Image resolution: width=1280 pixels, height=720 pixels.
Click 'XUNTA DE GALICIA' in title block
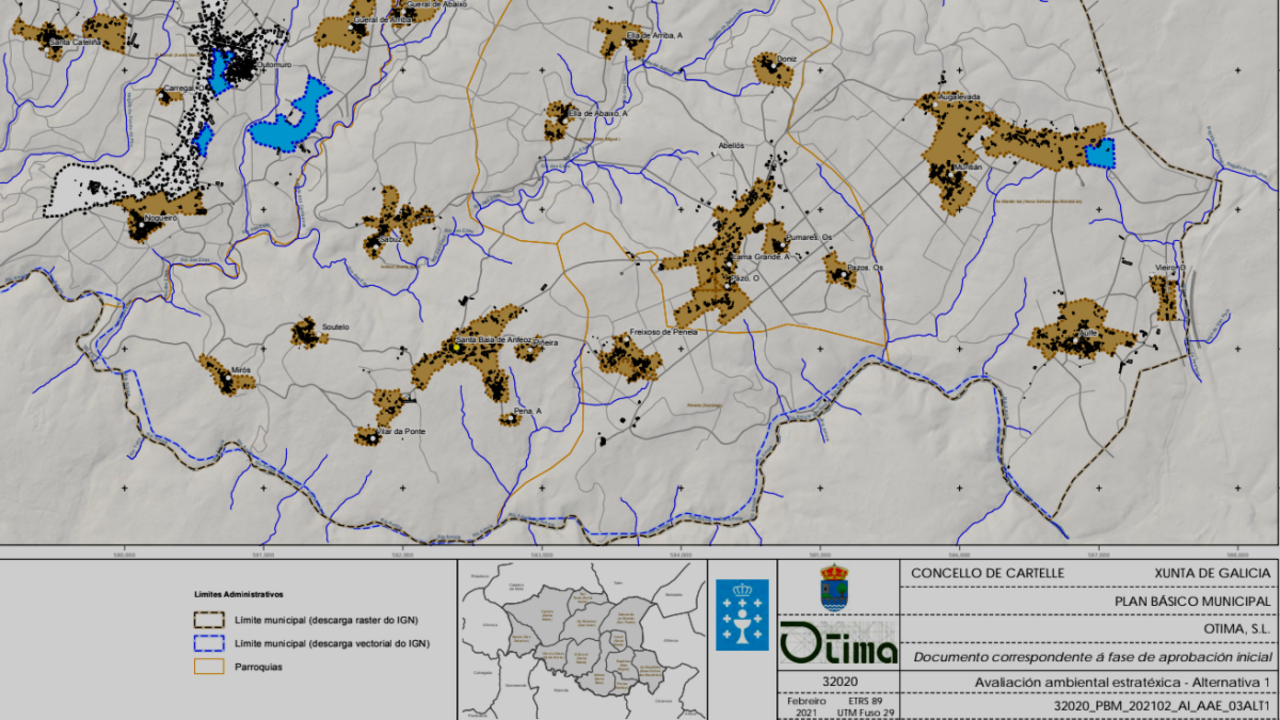tap(1212, 573)
